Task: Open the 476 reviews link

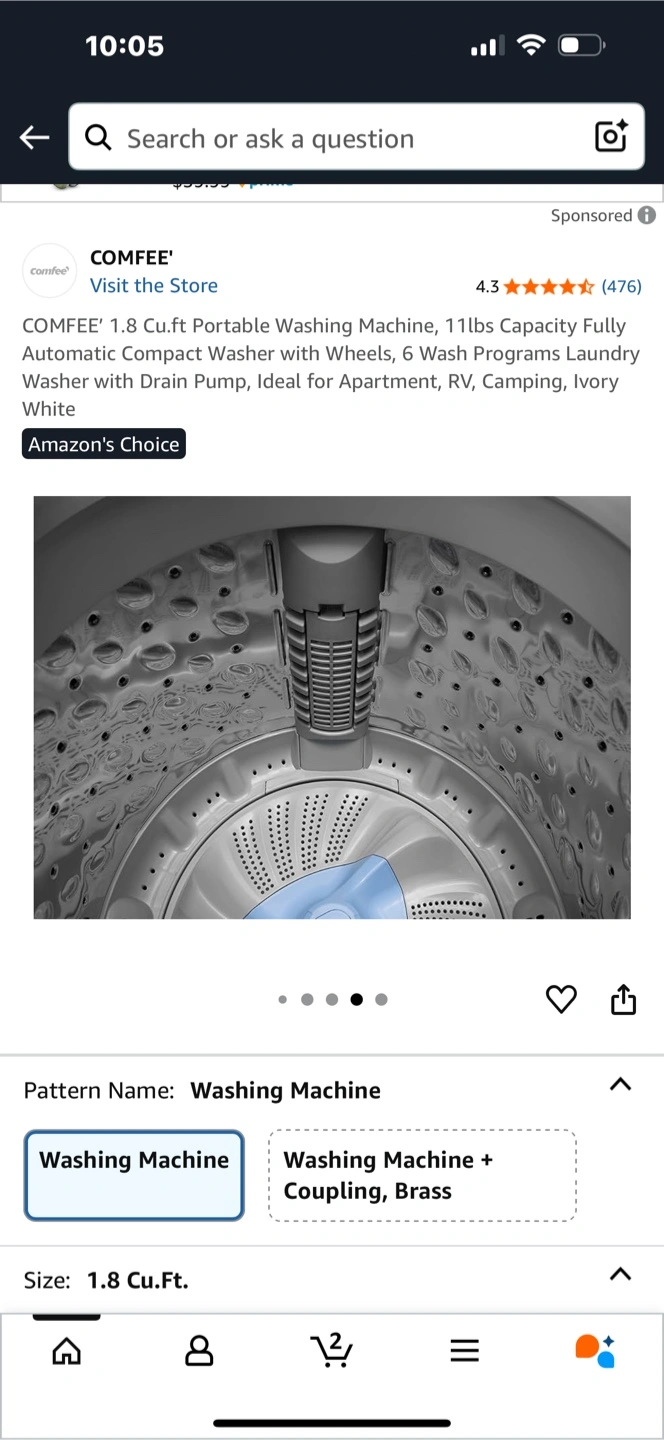Action: [x=621, y=287]
